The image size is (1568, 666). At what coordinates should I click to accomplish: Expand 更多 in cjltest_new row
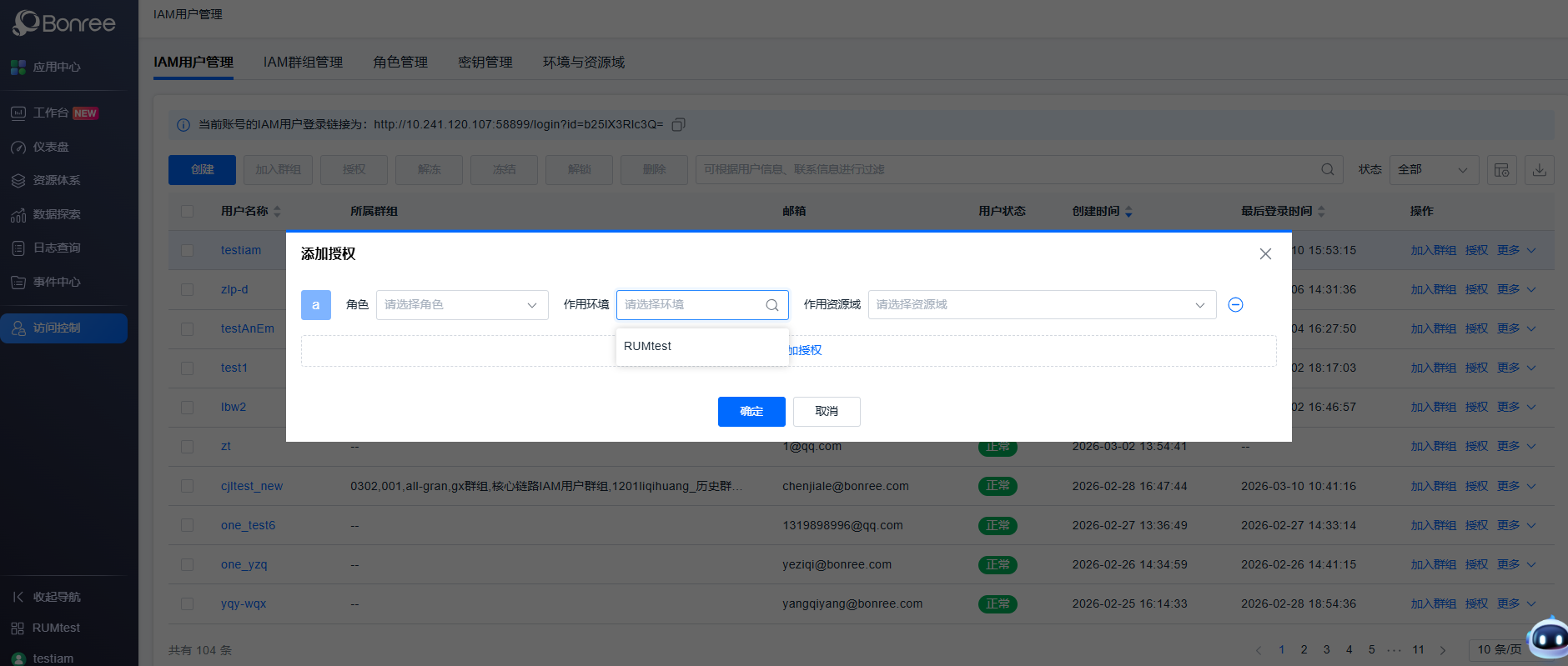[x=1516, y=486]
